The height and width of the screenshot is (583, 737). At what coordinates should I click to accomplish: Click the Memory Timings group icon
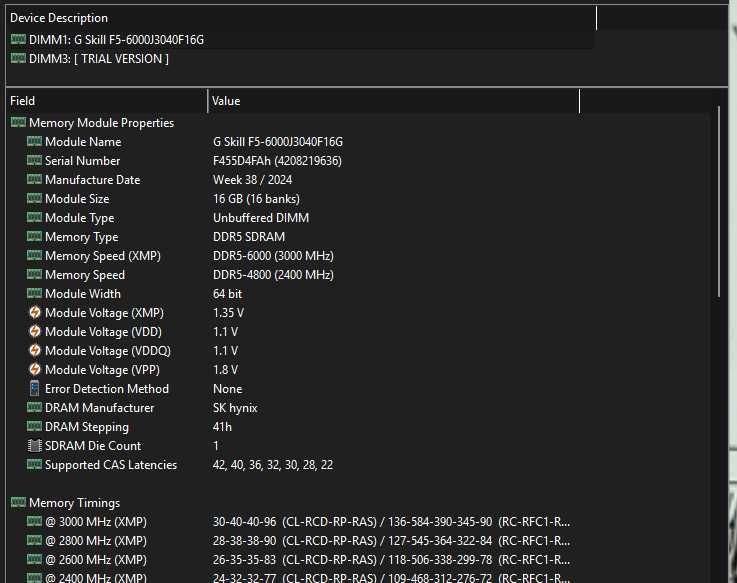click(18, 502)
